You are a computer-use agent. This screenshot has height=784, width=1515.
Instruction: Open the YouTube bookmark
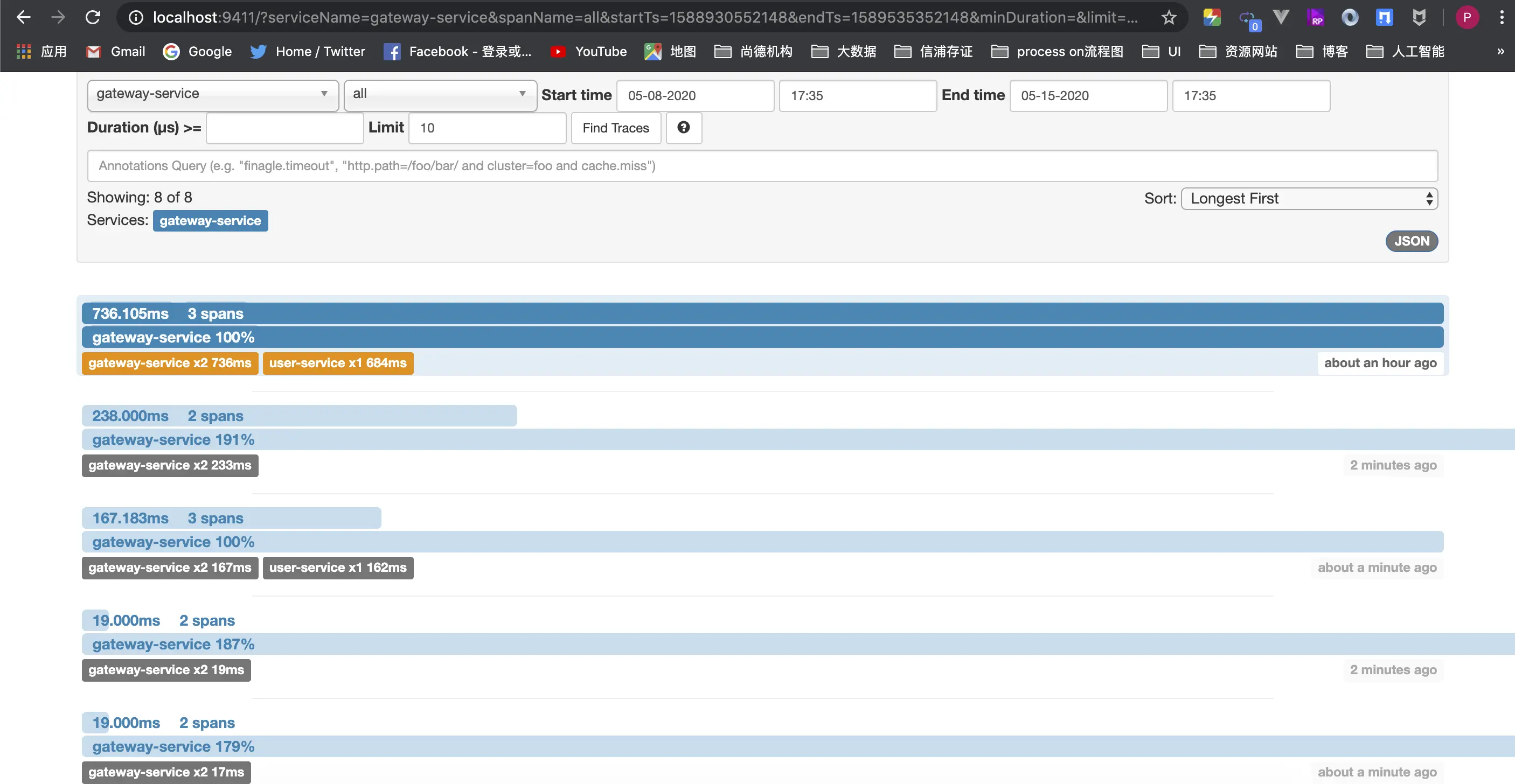click(x=589, y=52)
